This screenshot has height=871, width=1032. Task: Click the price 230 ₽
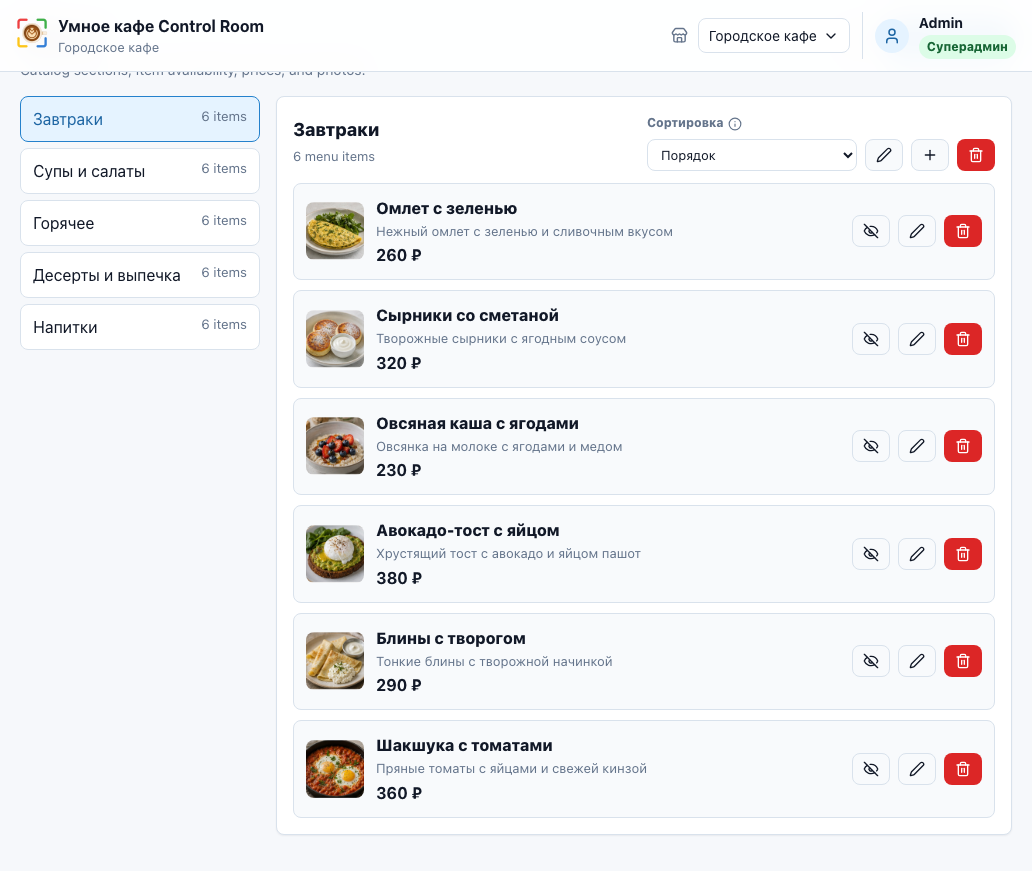pyautogui.click(x=398, y=471)
